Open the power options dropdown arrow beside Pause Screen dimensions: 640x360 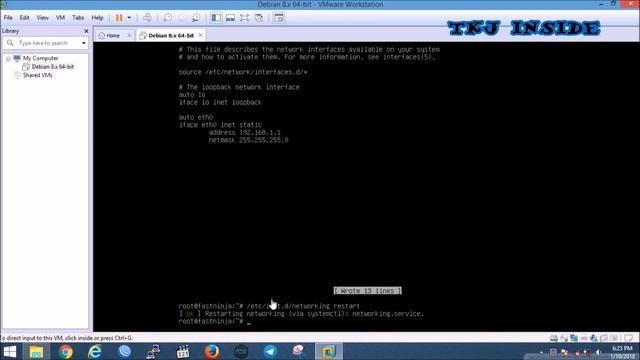129,18
